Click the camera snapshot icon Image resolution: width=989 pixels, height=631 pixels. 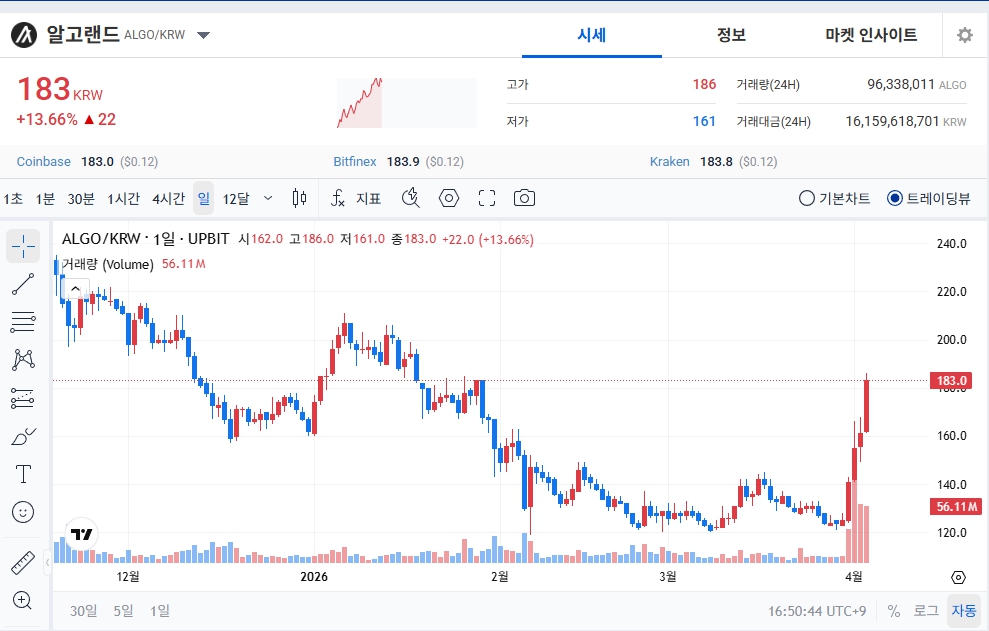[x=524, y=198]
